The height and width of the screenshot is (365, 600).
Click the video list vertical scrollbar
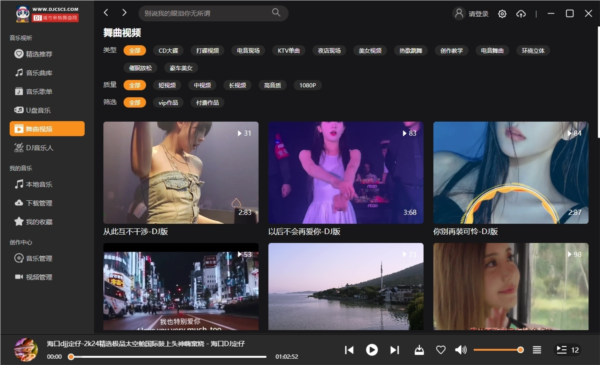pos(598,82)
